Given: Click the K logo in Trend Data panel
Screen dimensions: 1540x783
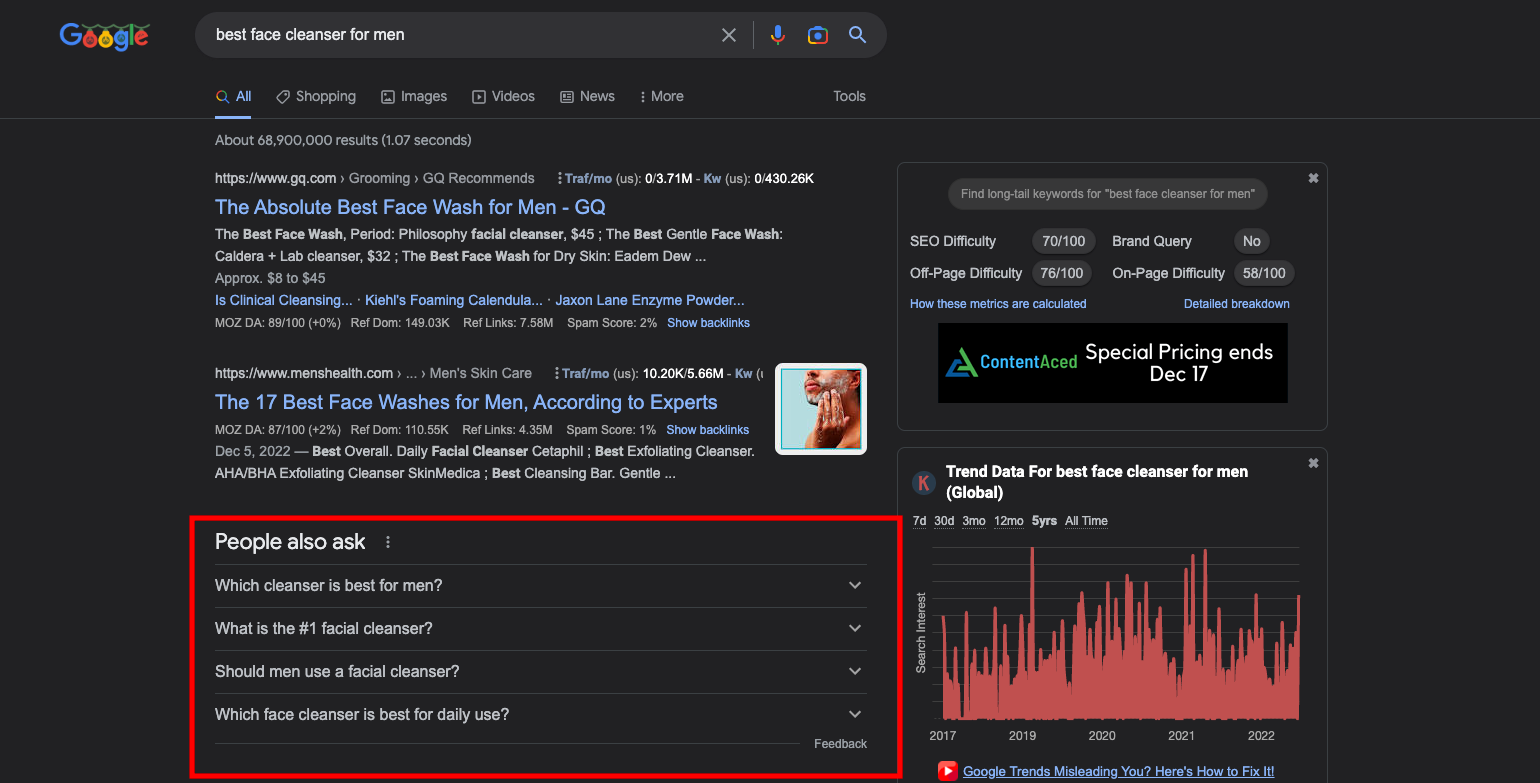Looking at the screenshot, I should 923,483.
